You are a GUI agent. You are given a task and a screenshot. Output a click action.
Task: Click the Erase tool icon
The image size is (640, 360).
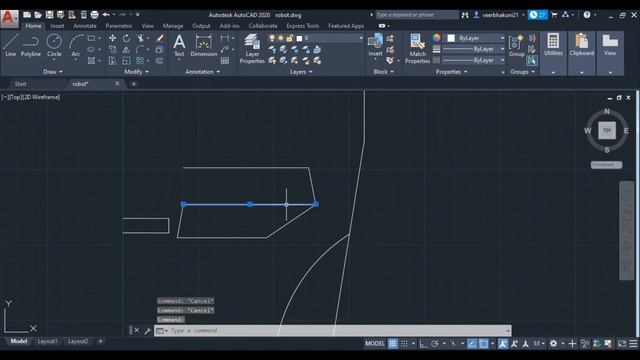(x=160, y=38)
